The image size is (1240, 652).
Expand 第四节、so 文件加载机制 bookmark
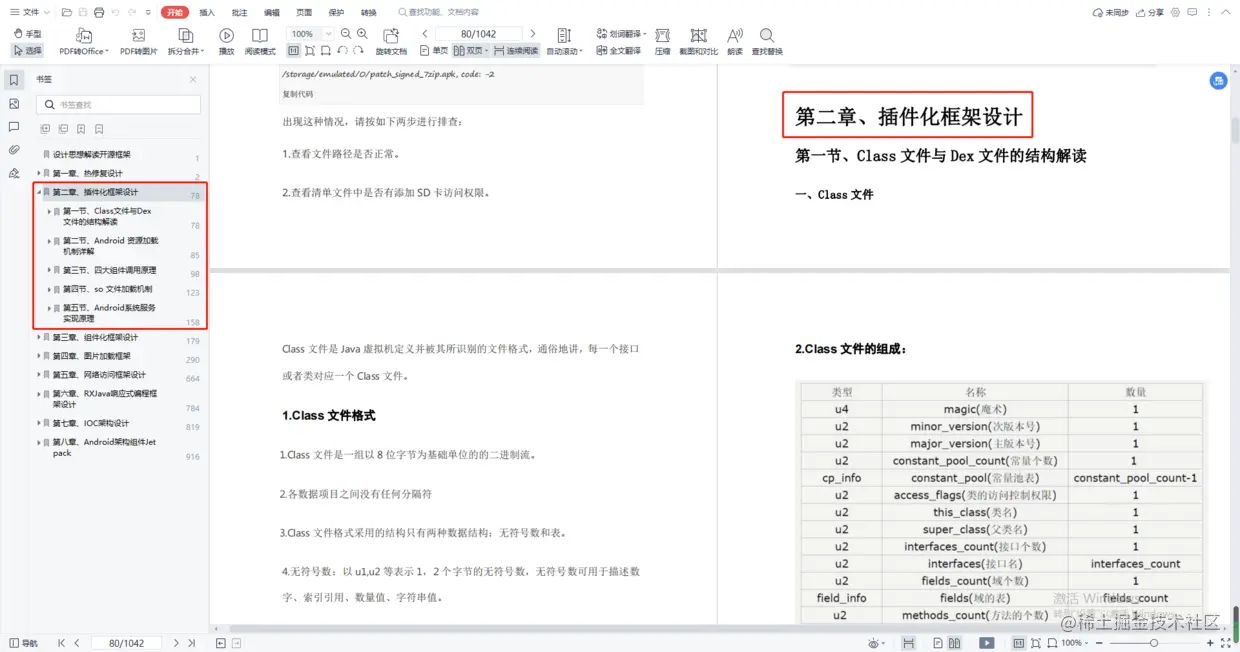coord(49,289)
